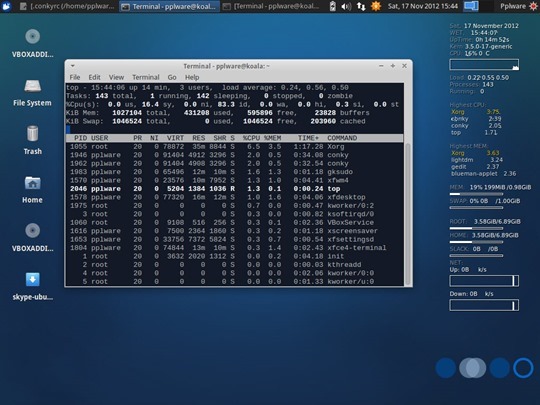Select the top VBOXADDI disc desktop icon
Viewport: 540px width, 405px height.
[32, 43]
